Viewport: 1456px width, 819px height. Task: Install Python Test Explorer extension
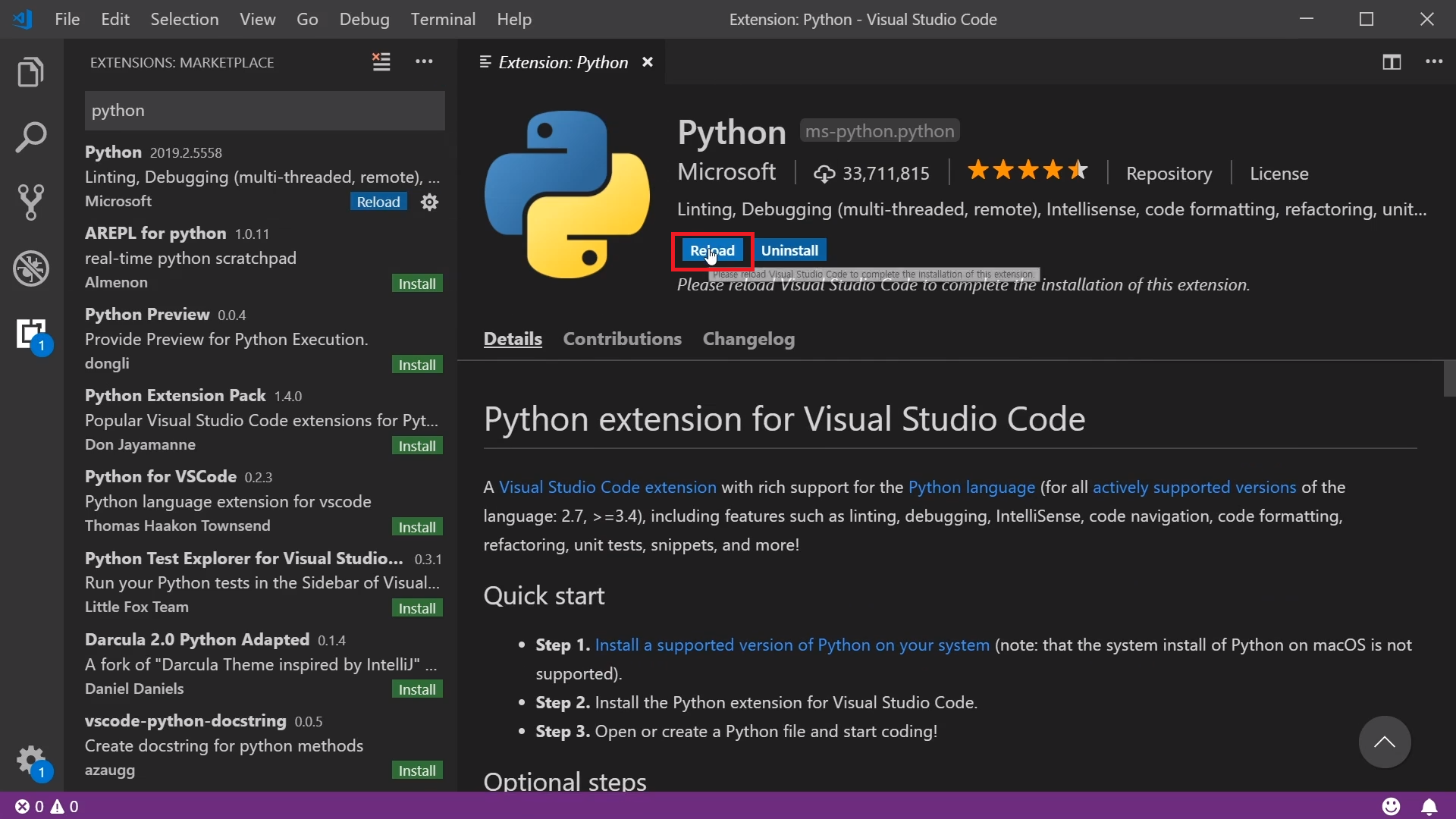[x=417, y=608]
